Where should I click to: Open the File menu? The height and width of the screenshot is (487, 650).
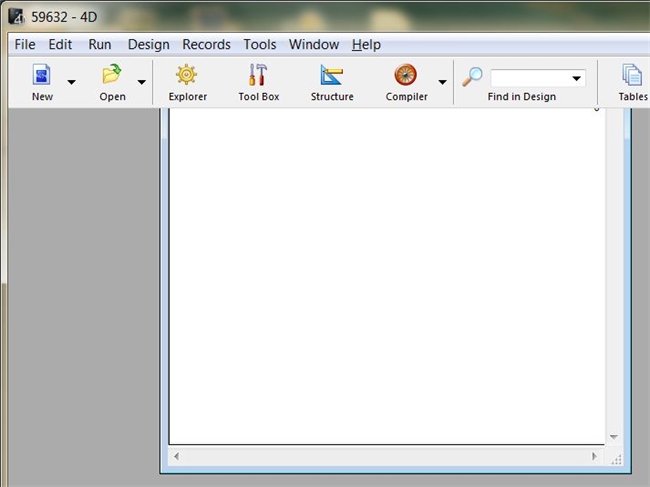pyautogui.click(x=24, y=45)
